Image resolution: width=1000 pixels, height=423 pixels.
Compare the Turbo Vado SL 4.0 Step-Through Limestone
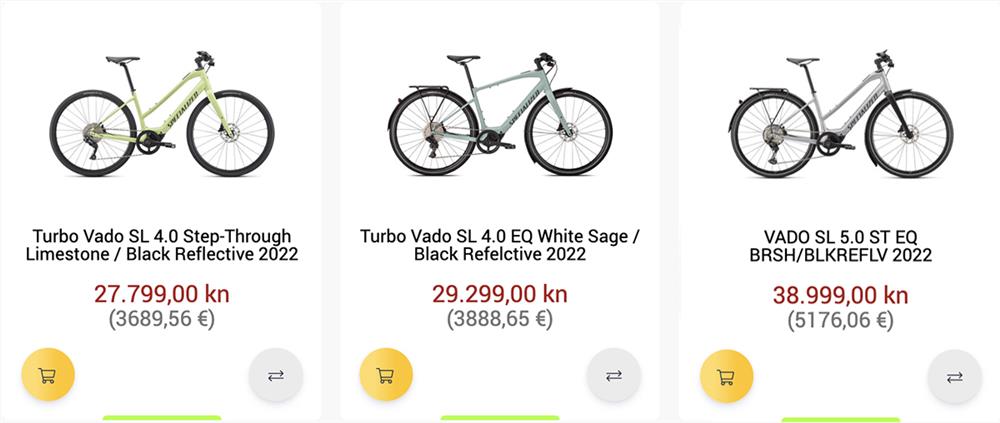(x=275, y=376)
